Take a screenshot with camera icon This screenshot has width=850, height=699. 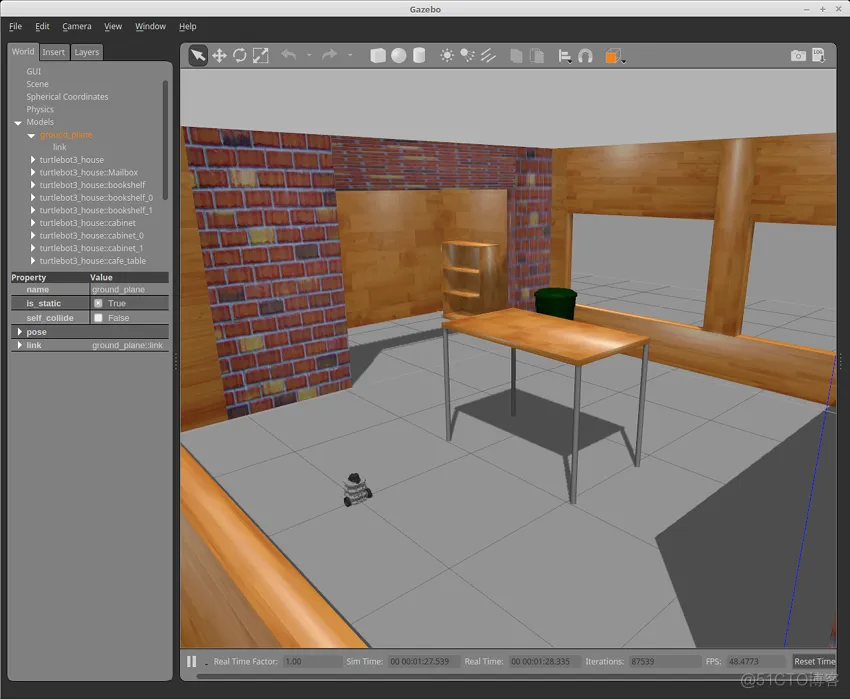[798, 55]
